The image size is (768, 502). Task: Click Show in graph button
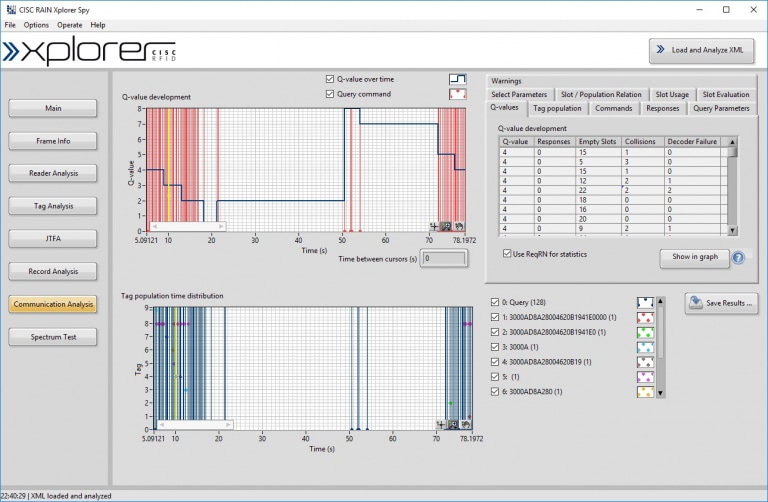(695, 257)
